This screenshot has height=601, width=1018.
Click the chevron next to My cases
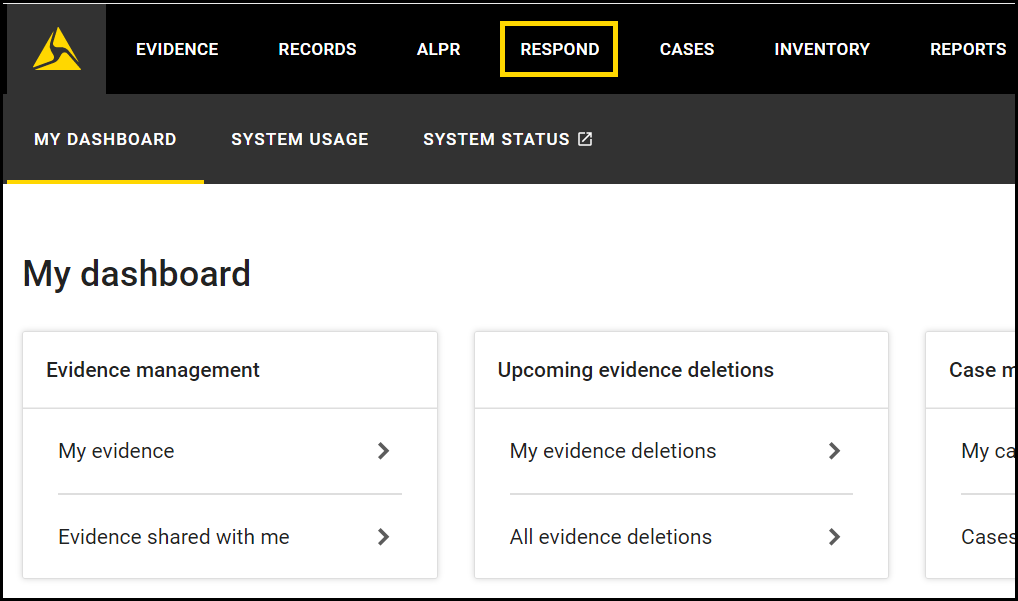[1012, 451]
